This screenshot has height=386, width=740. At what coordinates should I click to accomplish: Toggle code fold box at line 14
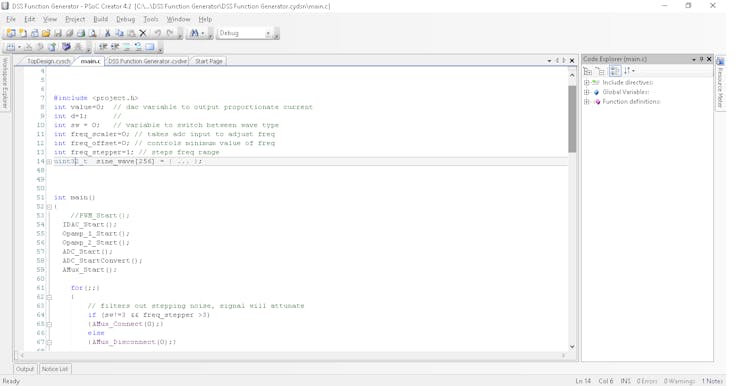click(x=49, y=161)
